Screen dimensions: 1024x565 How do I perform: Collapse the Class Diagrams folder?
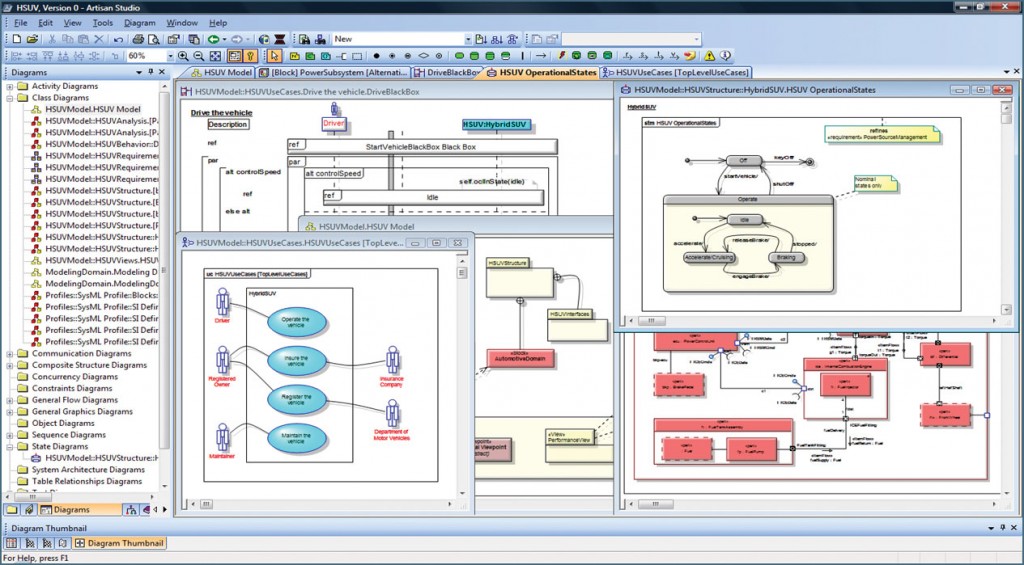(10, 98)
